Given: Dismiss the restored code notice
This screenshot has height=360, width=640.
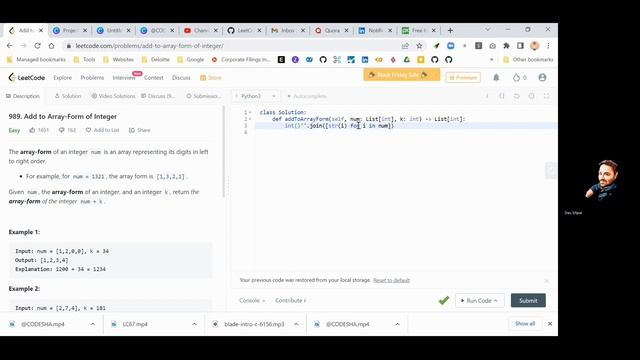Looking at the screenshot, I should tap(547, 281).
